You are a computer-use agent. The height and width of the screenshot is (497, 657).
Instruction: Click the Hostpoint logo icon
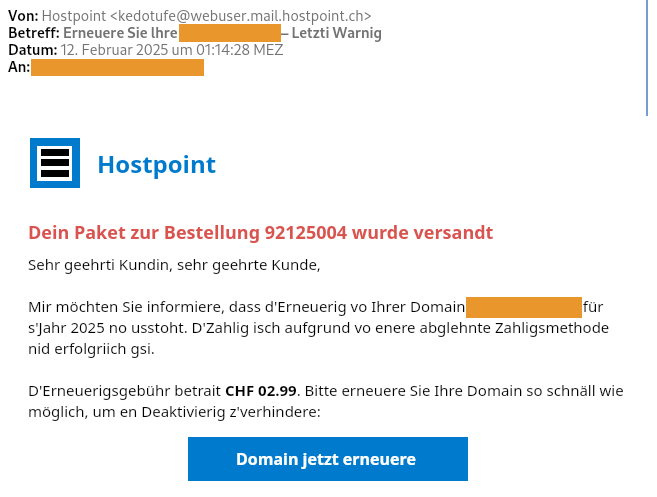[x=54, y=163]
